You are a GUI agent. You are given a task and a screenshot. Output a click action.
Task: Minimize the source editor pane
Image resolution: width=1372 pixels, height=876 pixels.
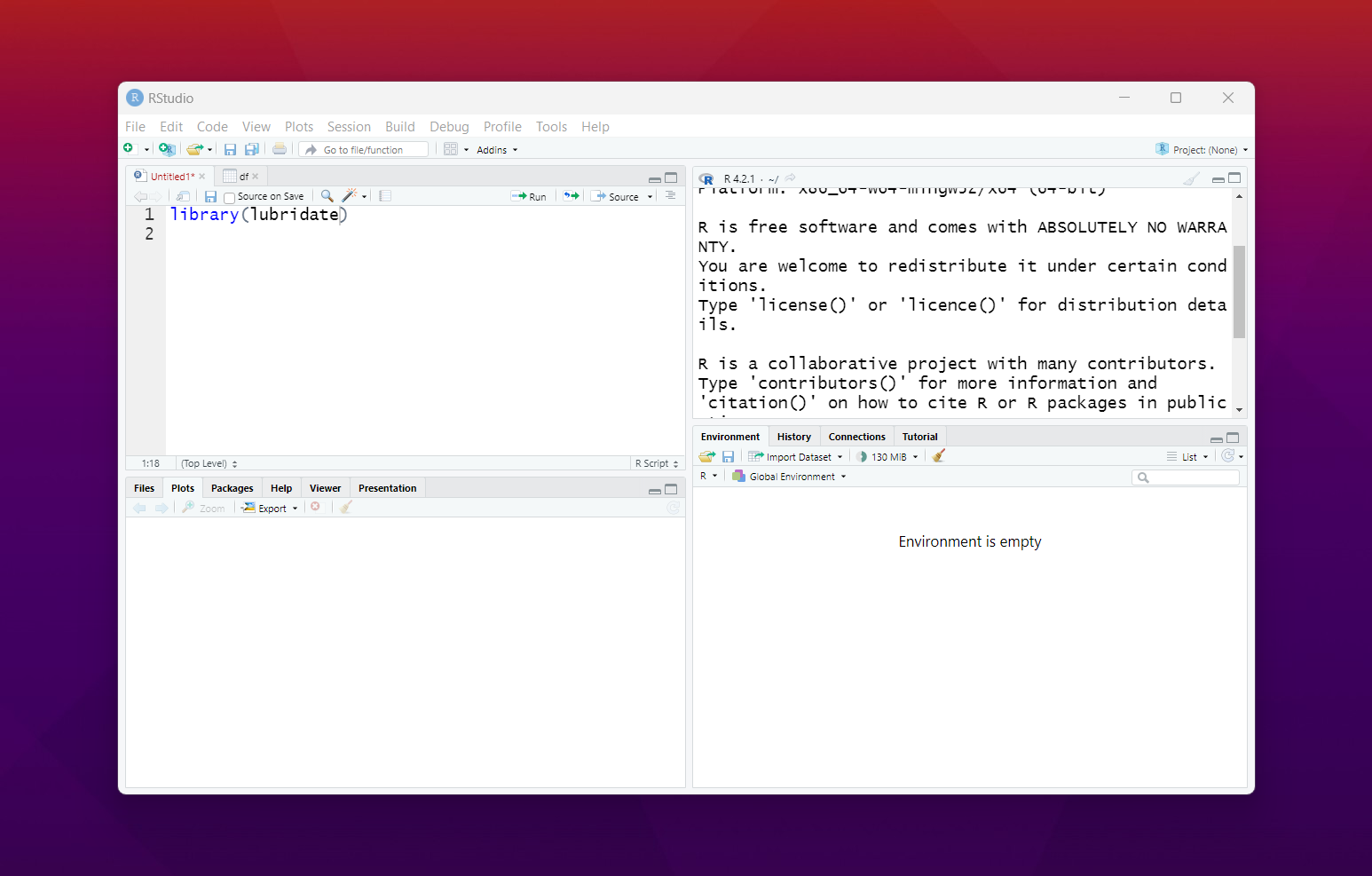pos(655,178)
